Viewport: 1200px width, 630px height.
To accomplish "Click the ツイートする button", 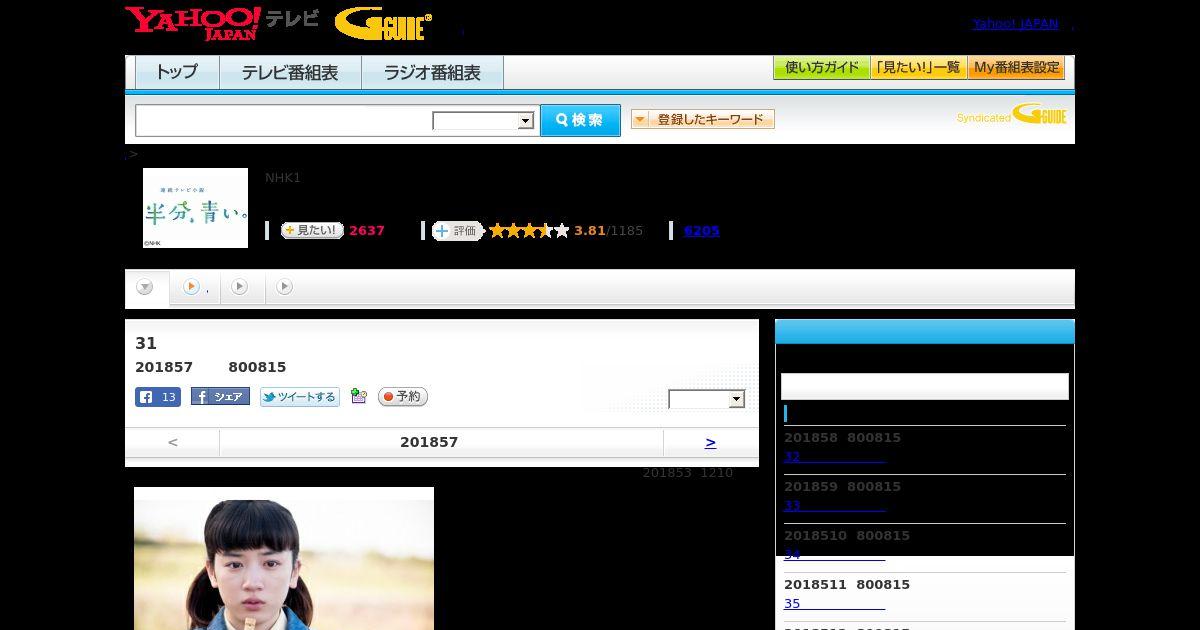I will click(x=300, y=397).
